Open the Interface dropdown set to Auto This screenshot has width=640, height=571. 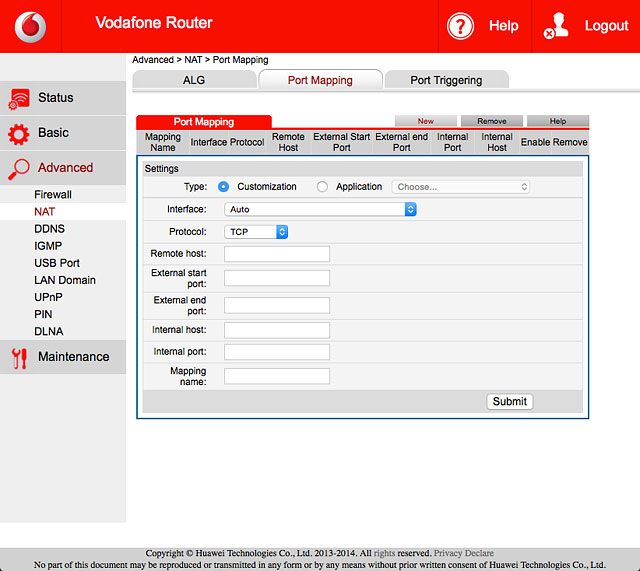pyautogui.click(x=320, y=209)
